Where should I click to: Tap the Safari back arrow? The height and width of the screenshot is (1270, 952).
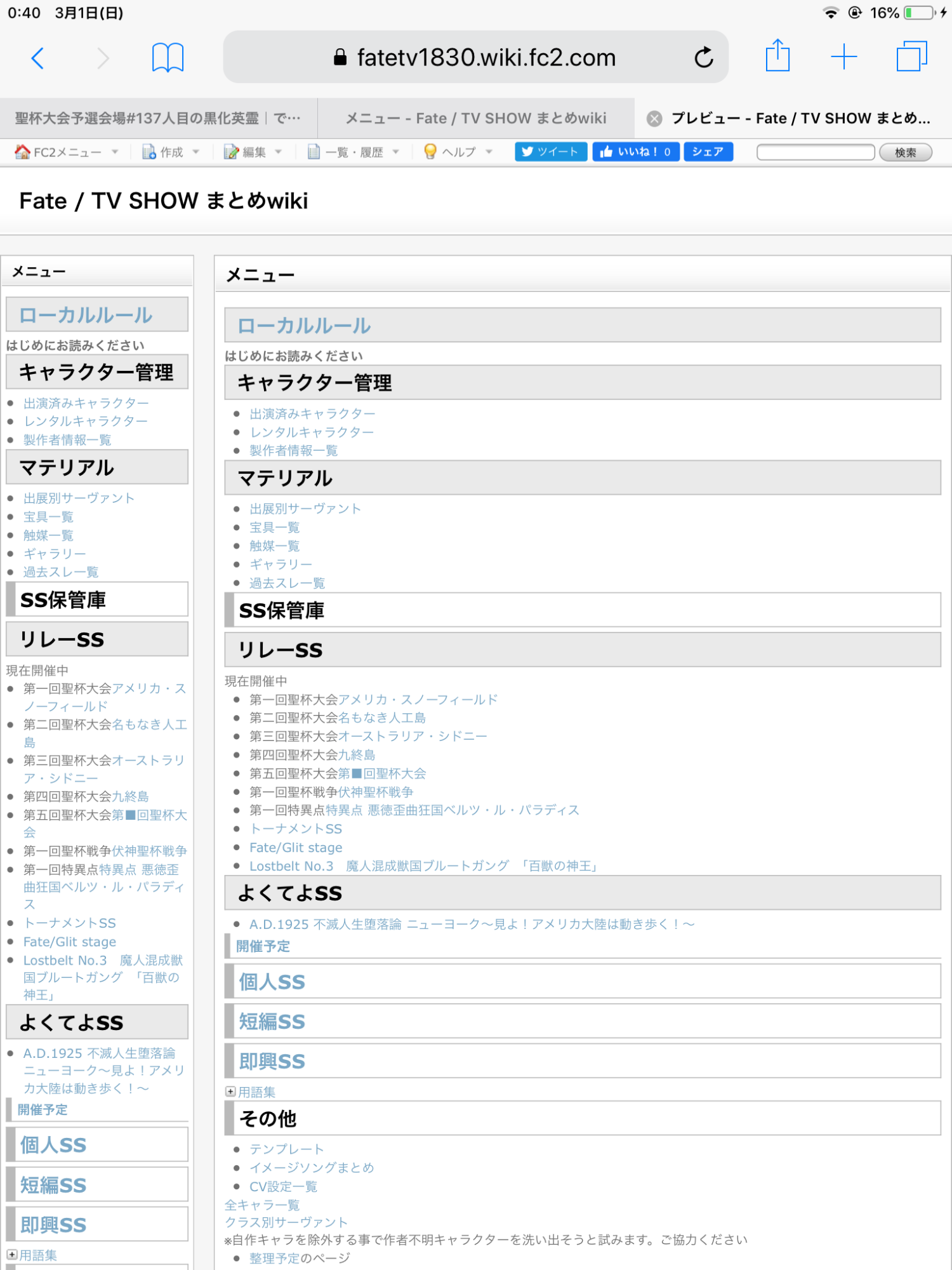[37, 58]
